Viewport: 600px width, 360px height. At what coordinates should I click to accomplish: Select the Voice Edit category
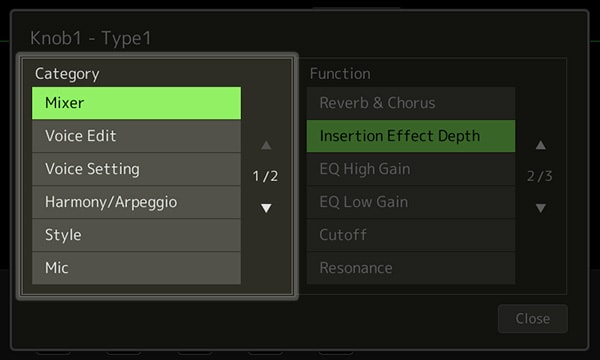click(136, 136)
